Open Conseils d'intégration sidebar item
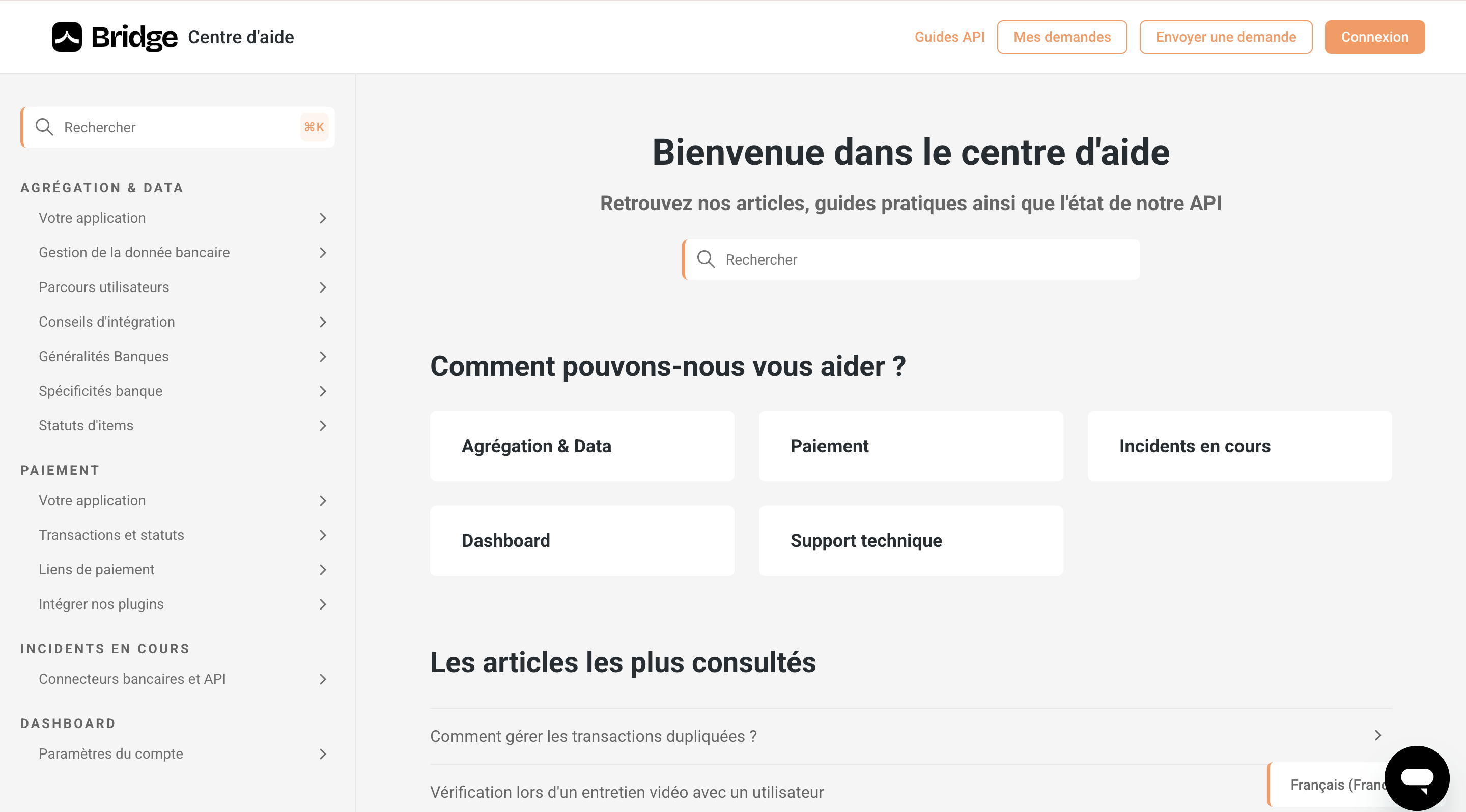The image size is (1466, 812). point(106,322)
